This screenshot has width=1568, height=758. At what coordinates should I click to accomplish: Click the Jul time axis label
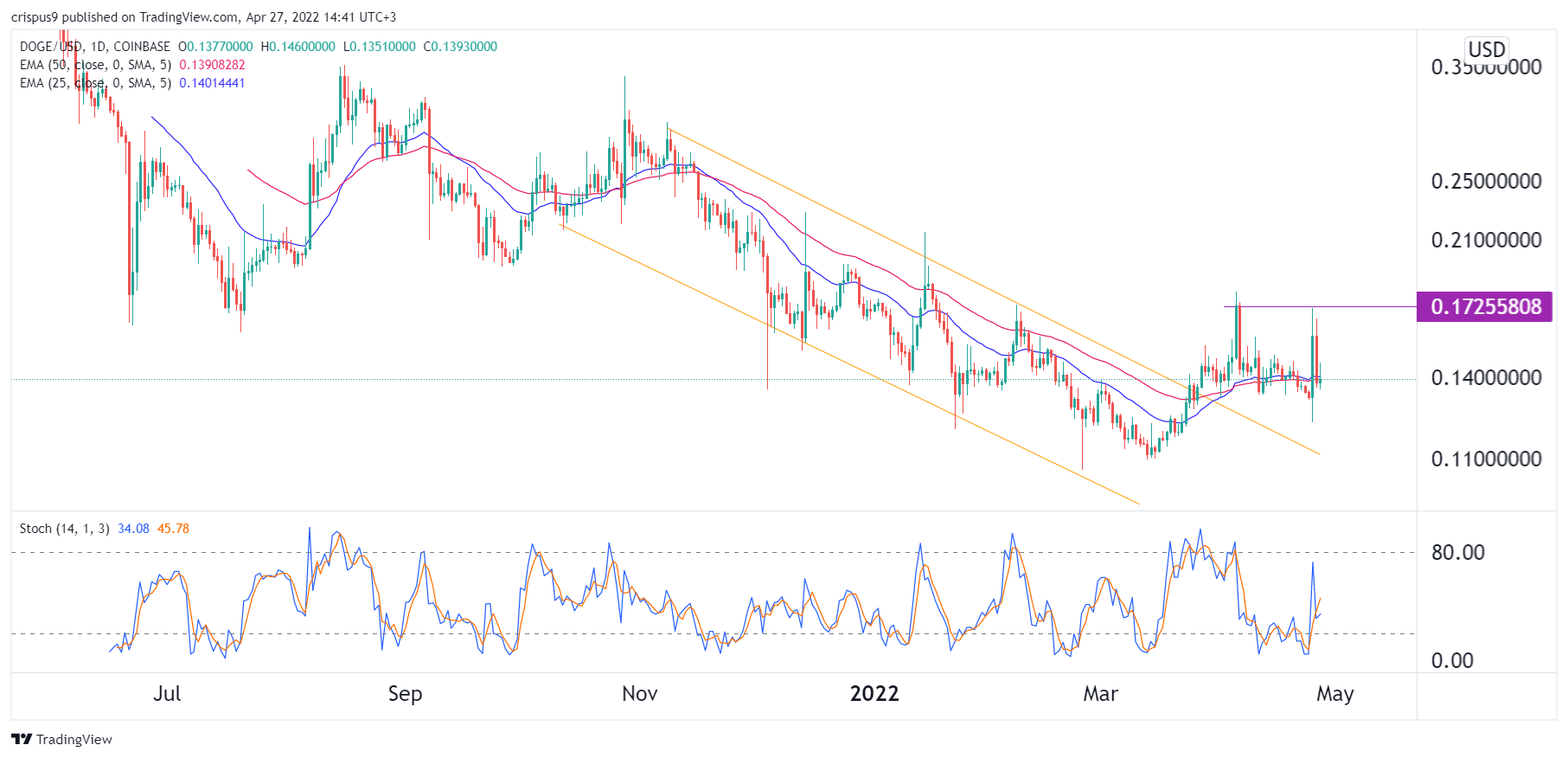pyautogui.click(x=167, y=694)
